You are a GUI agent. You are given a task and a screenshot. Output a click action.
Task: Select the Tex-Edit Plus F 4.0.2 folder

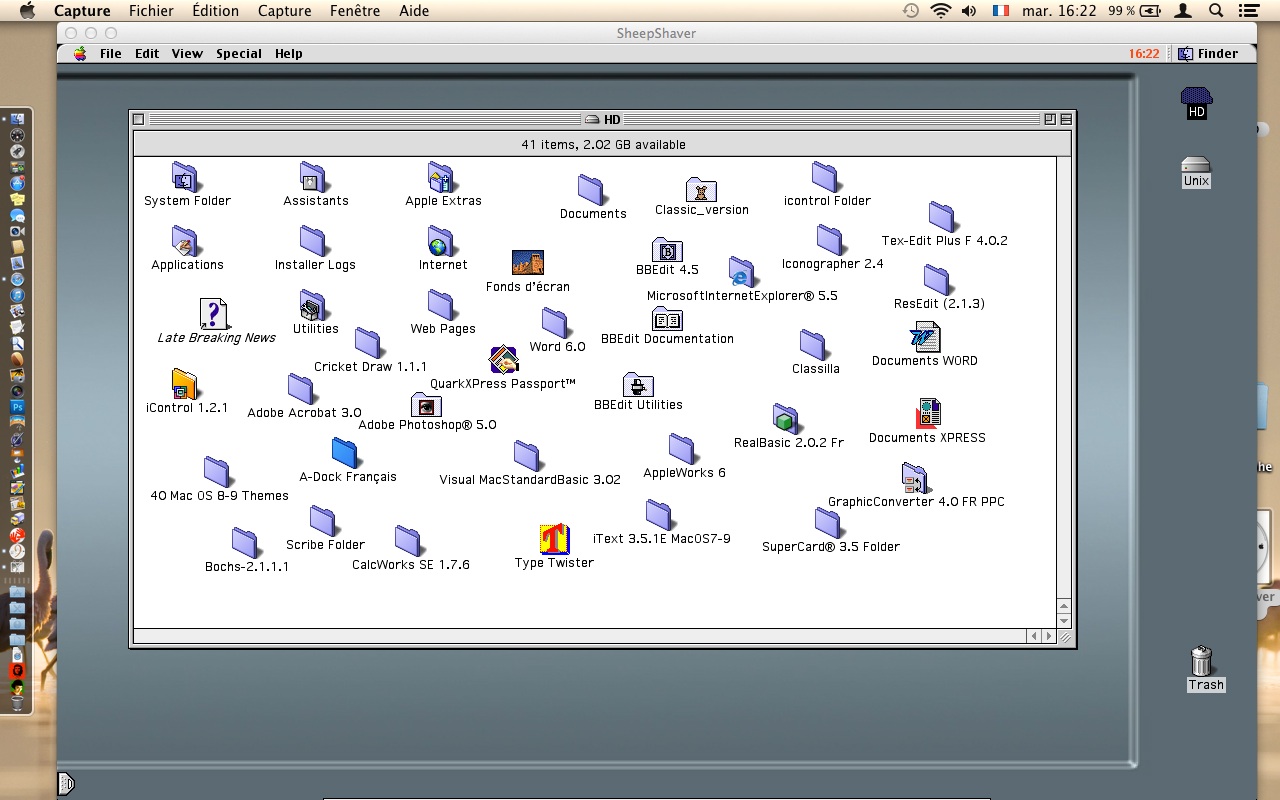pos(943,217)
